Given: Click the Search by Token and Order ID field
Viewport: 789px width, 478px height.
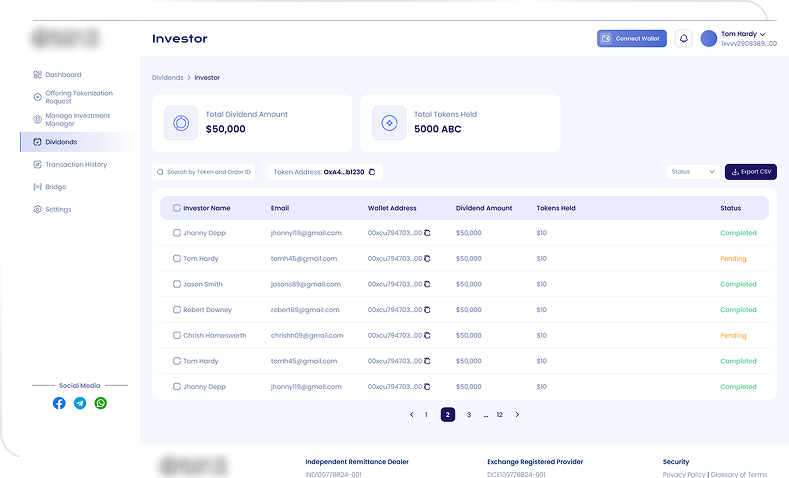Looking at the screenshot, I should pyautogui.click(x=208, y=172).
